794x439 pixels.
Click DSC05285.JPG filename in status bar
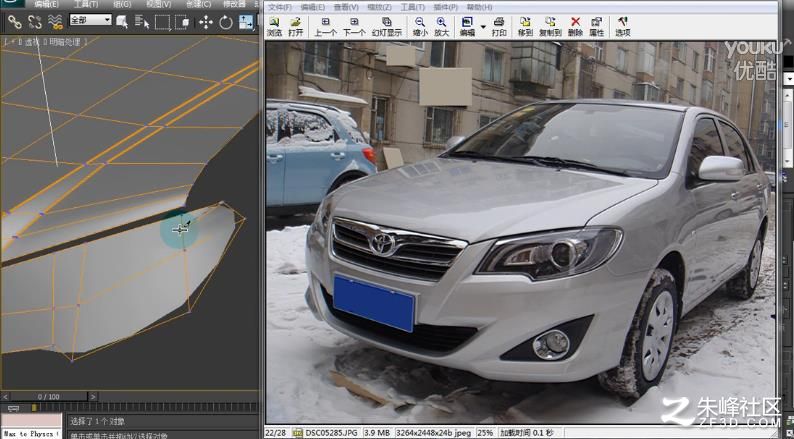[333, 433]
